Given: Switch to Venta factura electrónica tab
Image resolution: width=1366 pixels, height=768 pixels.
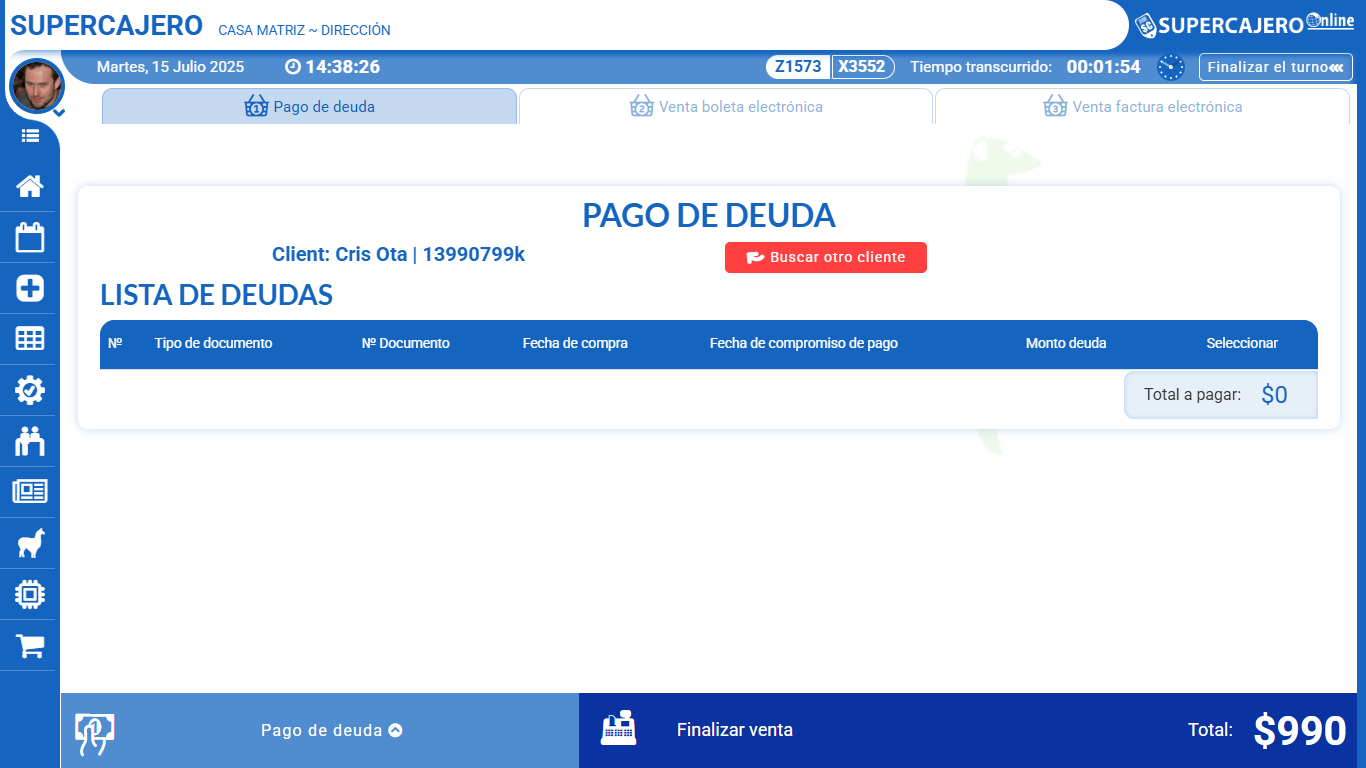Looking at the screenshot, I should 1142,106.
